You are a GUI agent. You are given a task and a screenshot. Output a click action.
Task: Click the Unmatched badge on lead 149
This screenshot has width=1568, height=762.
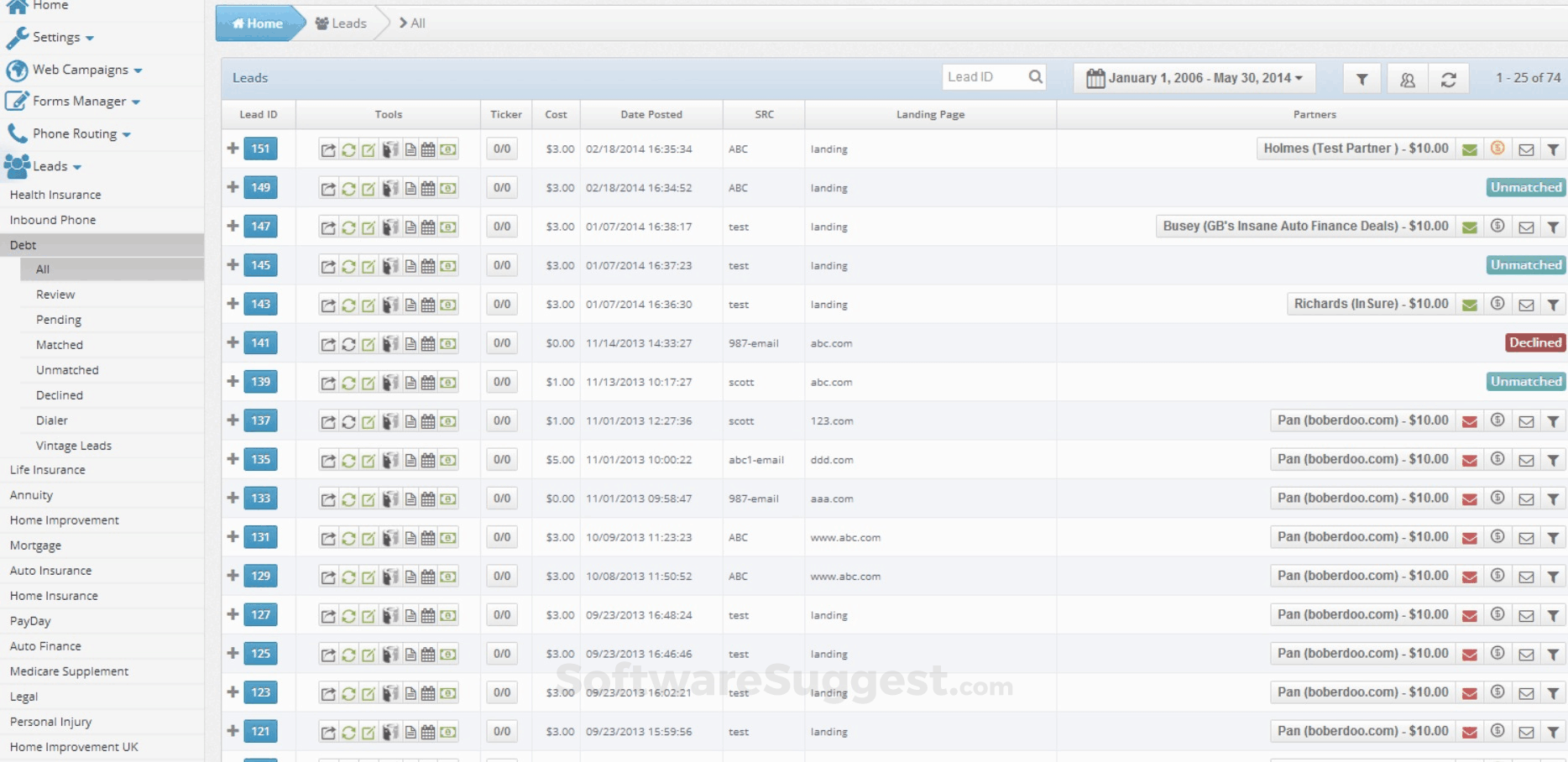tap(1524, 187)
